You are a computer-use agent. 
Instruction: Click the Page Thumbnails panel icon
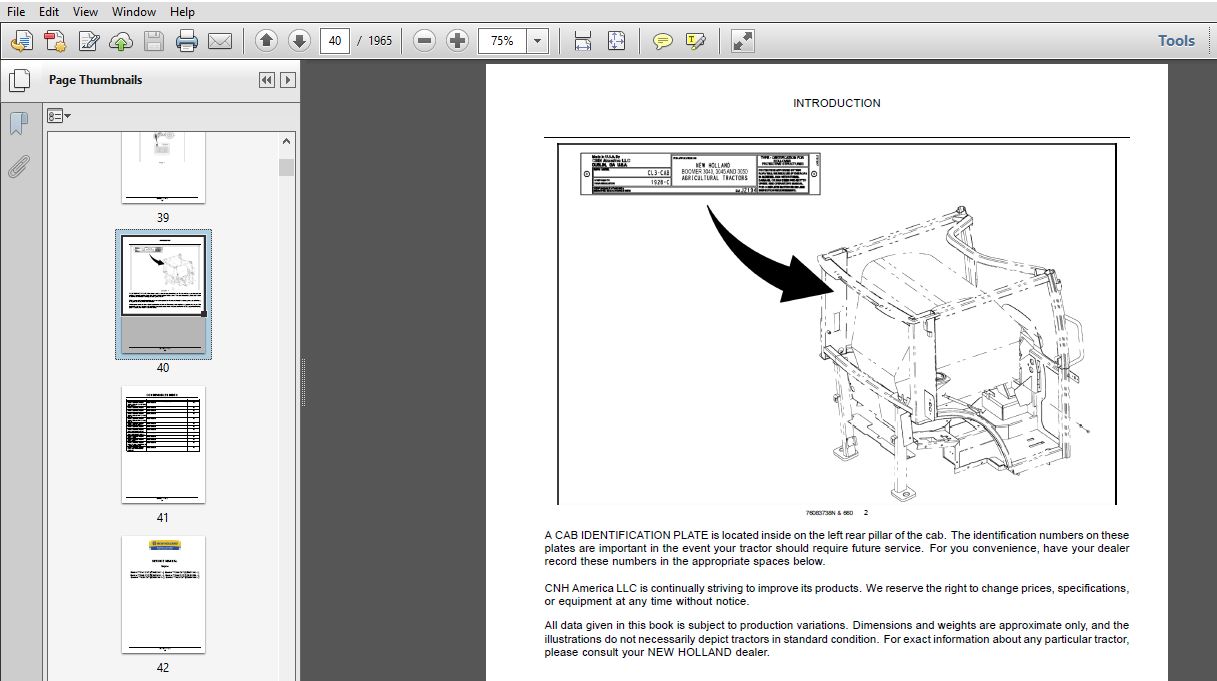pyautogui.click(x=18, y=80)
